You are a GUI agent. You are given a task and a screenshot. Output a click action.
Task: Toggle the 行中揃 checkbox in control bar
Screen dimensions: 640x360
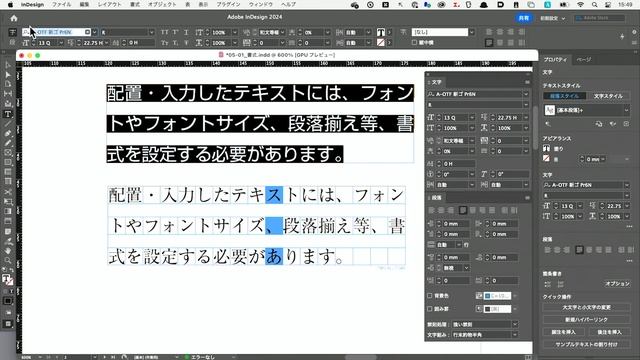pos(414,42)
